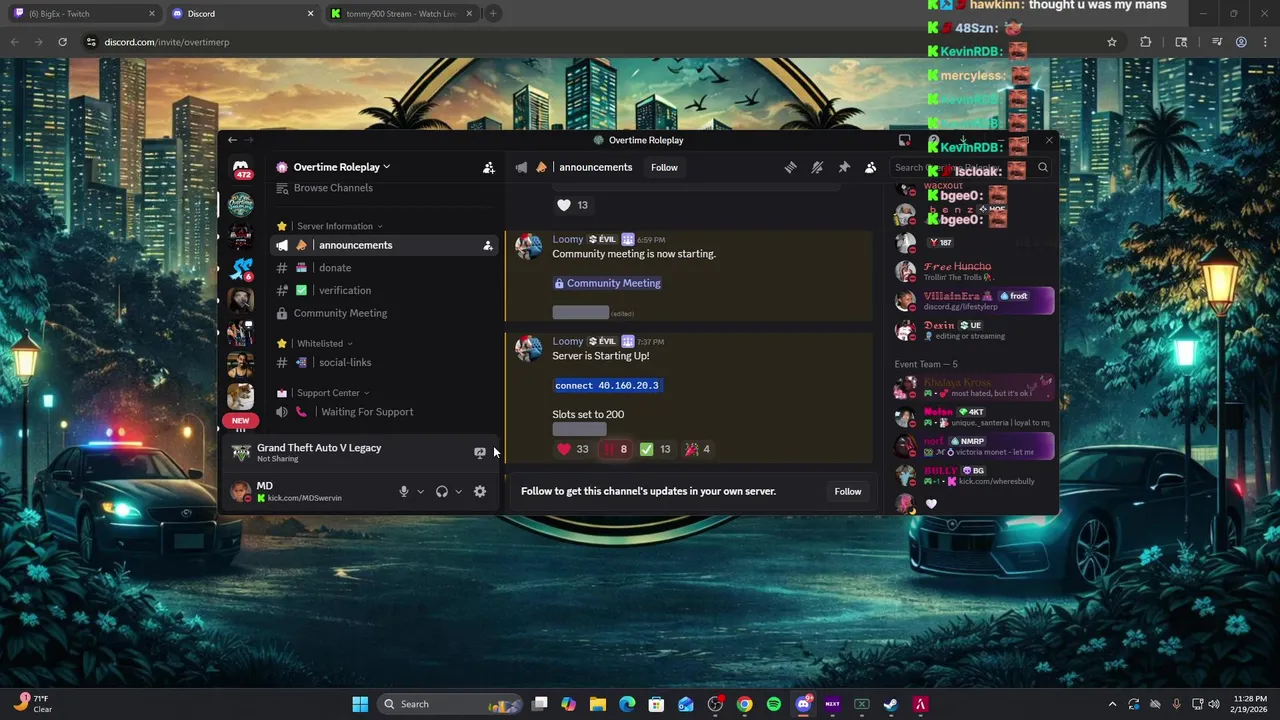Open Steam from the taskbar
Viewport: 1280px width, 720px height.
tap(891, 704)
